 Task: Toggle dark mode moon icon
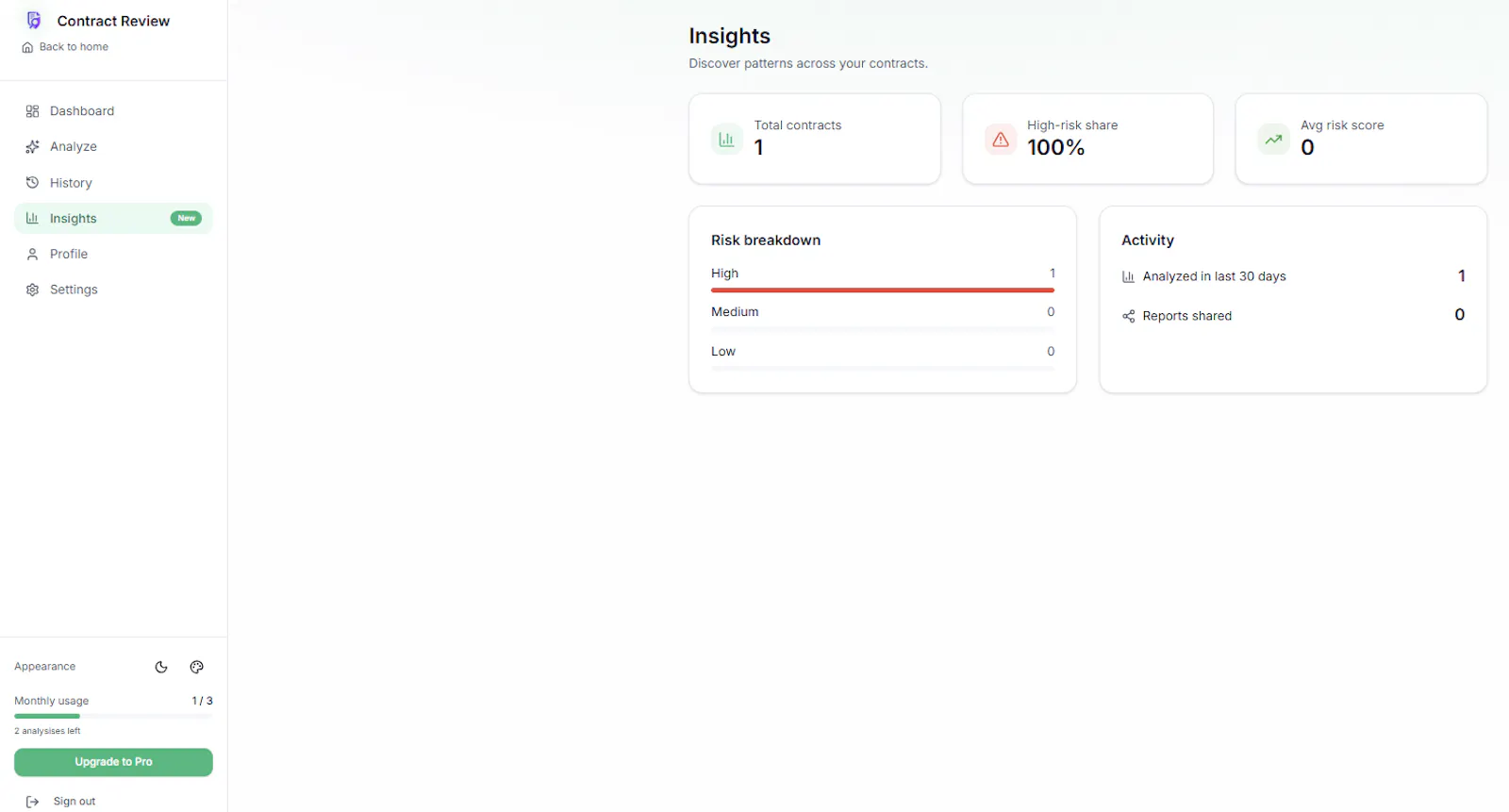(x=161, y=667)
